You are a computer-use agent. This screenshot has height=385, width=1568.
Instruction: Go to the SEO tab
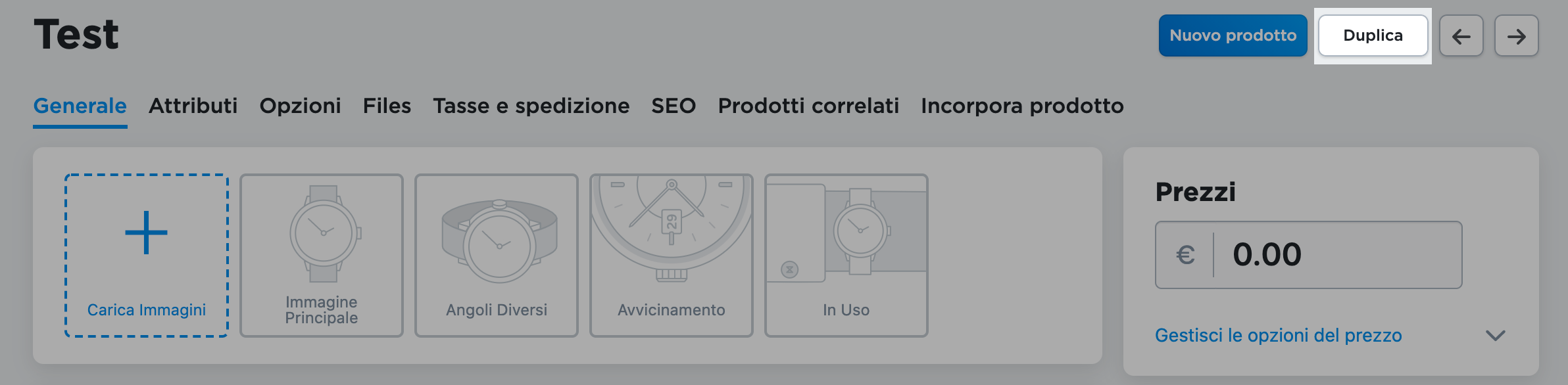pyautogui.click(x=674, y=106)
